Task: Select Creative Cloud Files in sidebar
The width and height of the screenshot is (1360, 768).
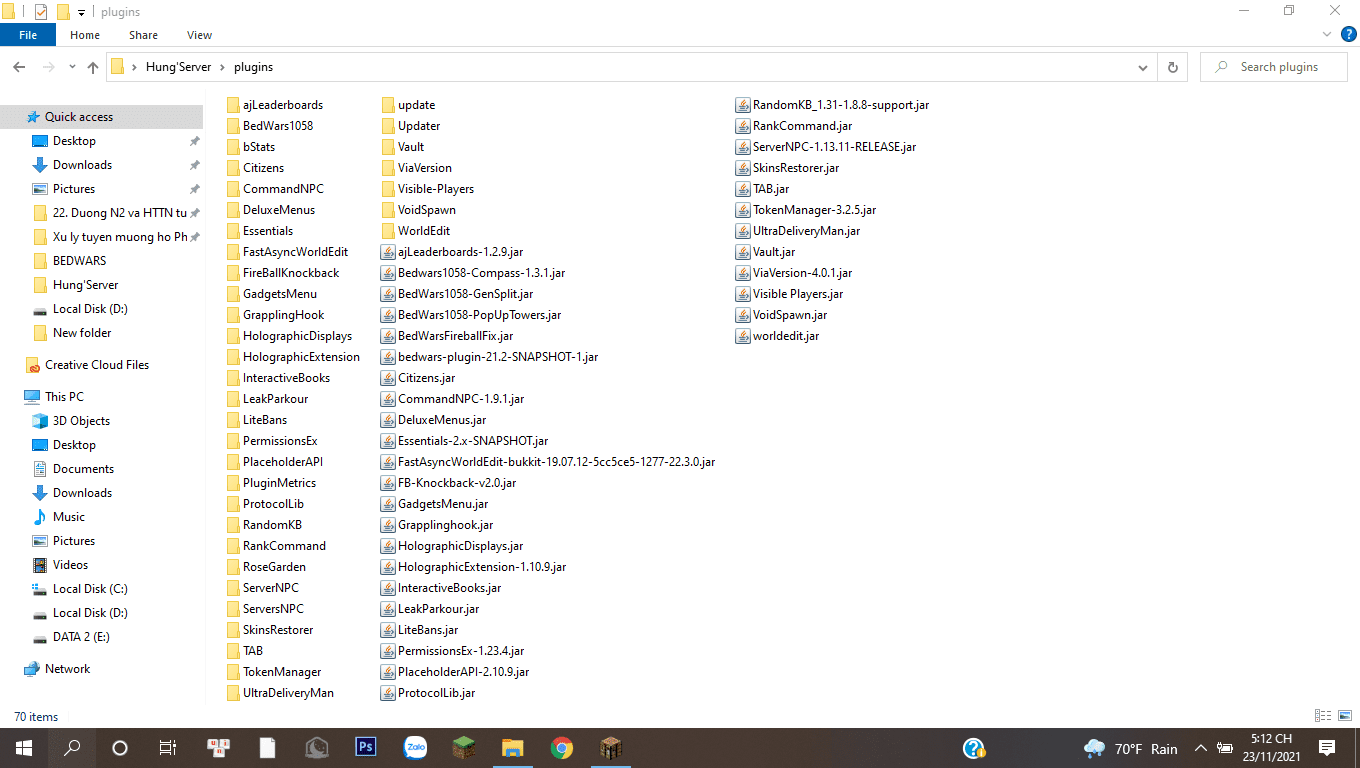Action: pyautogui.click(x=97, y=365)
